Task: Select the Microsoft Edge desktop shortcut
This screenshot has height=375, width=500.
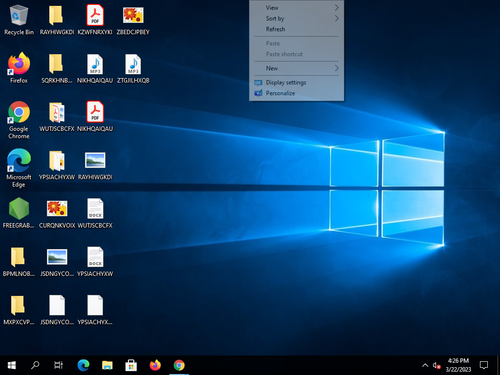Action: 19,168
